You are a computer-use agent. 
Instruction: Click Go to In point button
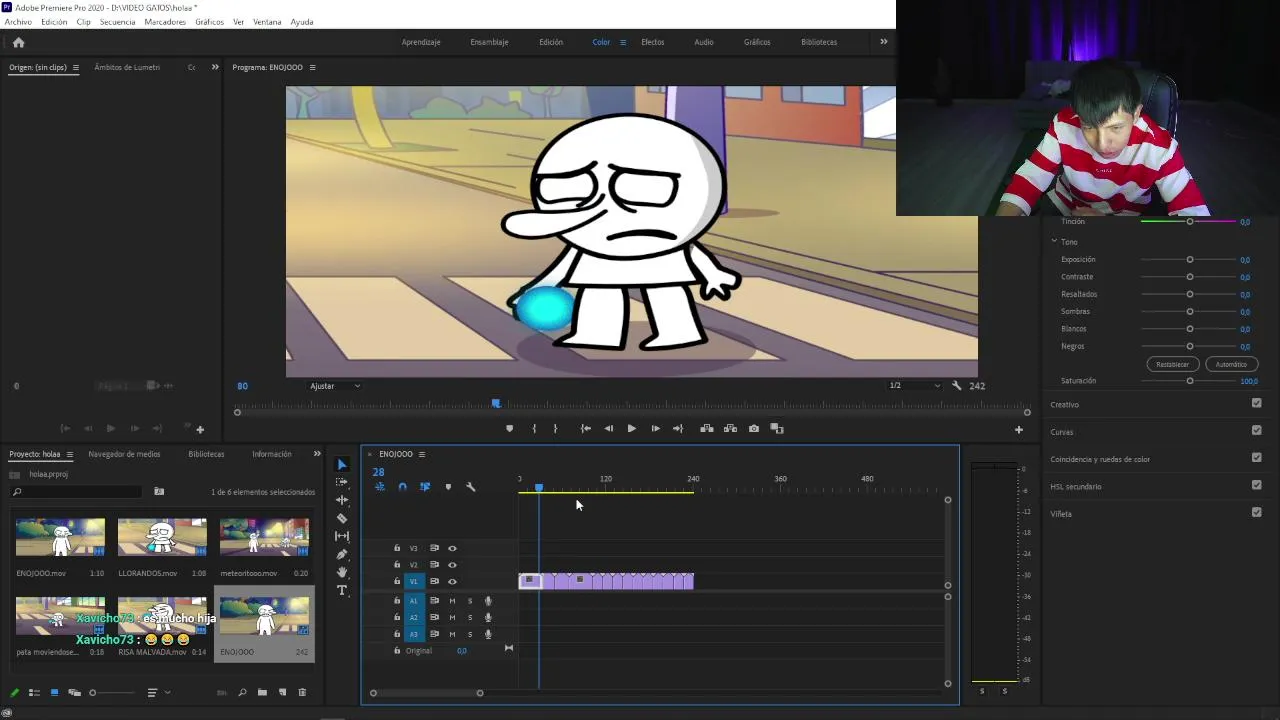586,429
